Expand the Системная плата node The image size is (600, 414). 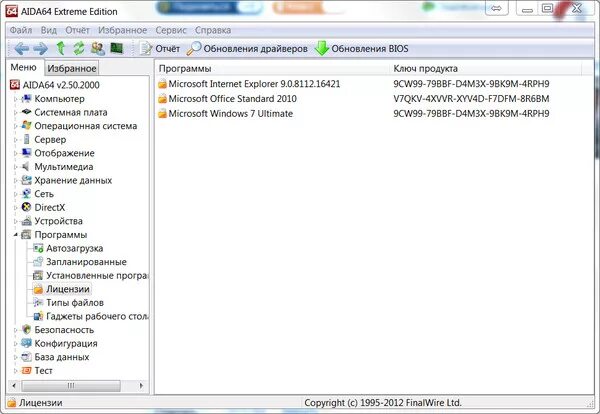[16, 112]
